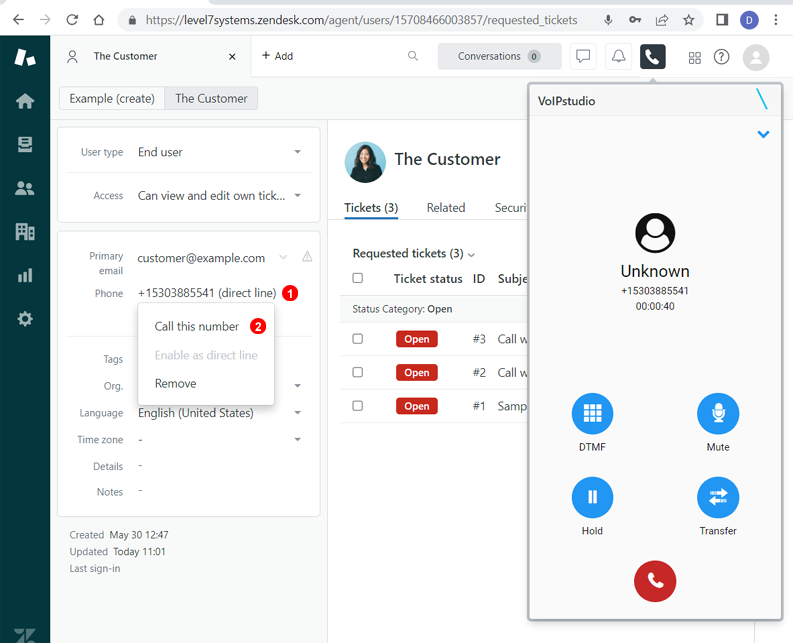Click the + Add tab button
Viewport: 793px width, 643px height.
pyautogui.click(x=277, y=56)
